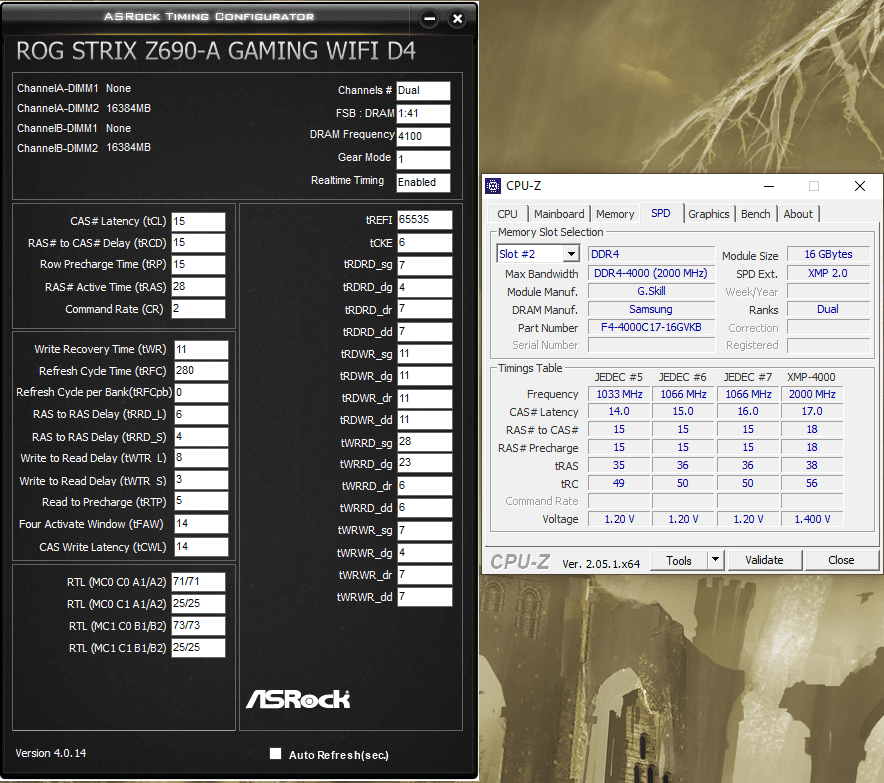884x783 pixels.
Task: Click the Row Precharge Time (tRP) field
Action: (198, 264)
